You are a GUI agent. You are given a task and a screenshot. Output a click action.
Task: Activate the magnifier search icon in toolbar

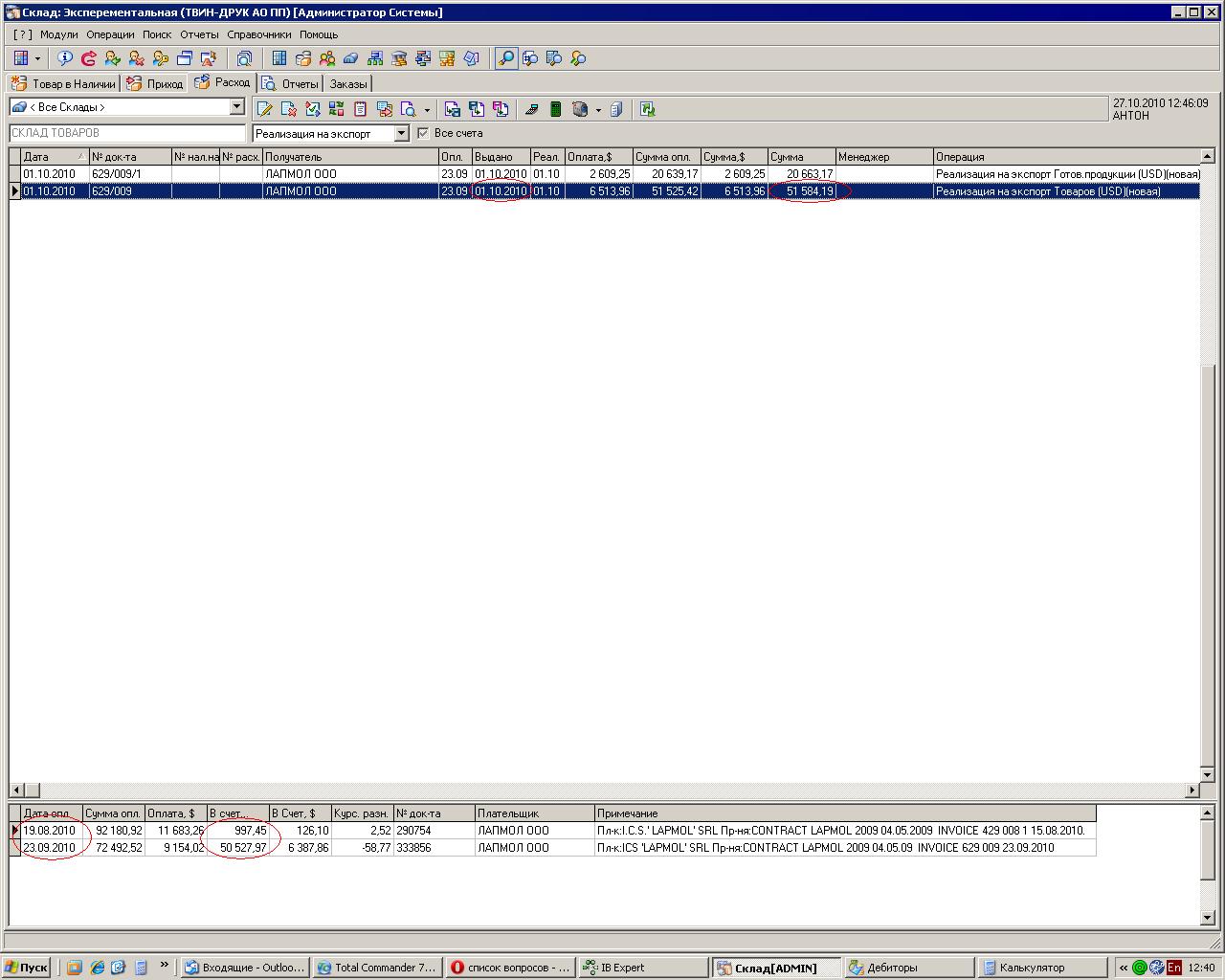pos(506,58)
